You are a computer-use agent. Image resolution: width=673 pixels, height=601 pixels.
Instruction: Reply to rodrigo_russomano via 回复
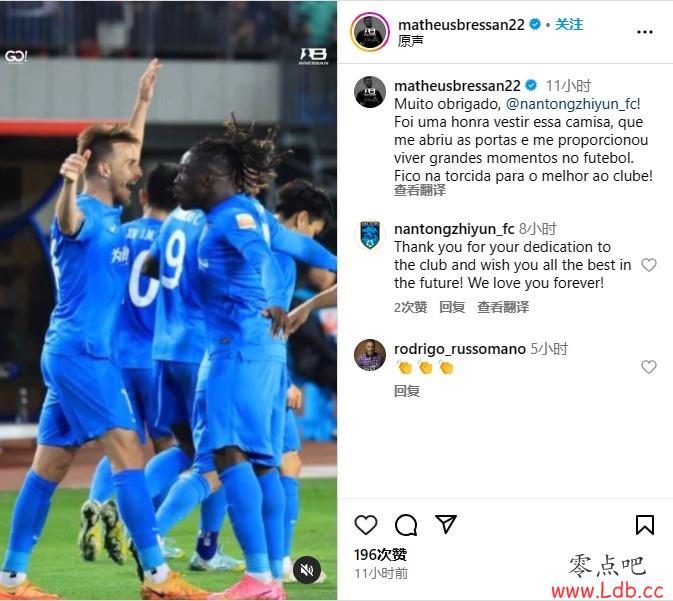[407, 391]
